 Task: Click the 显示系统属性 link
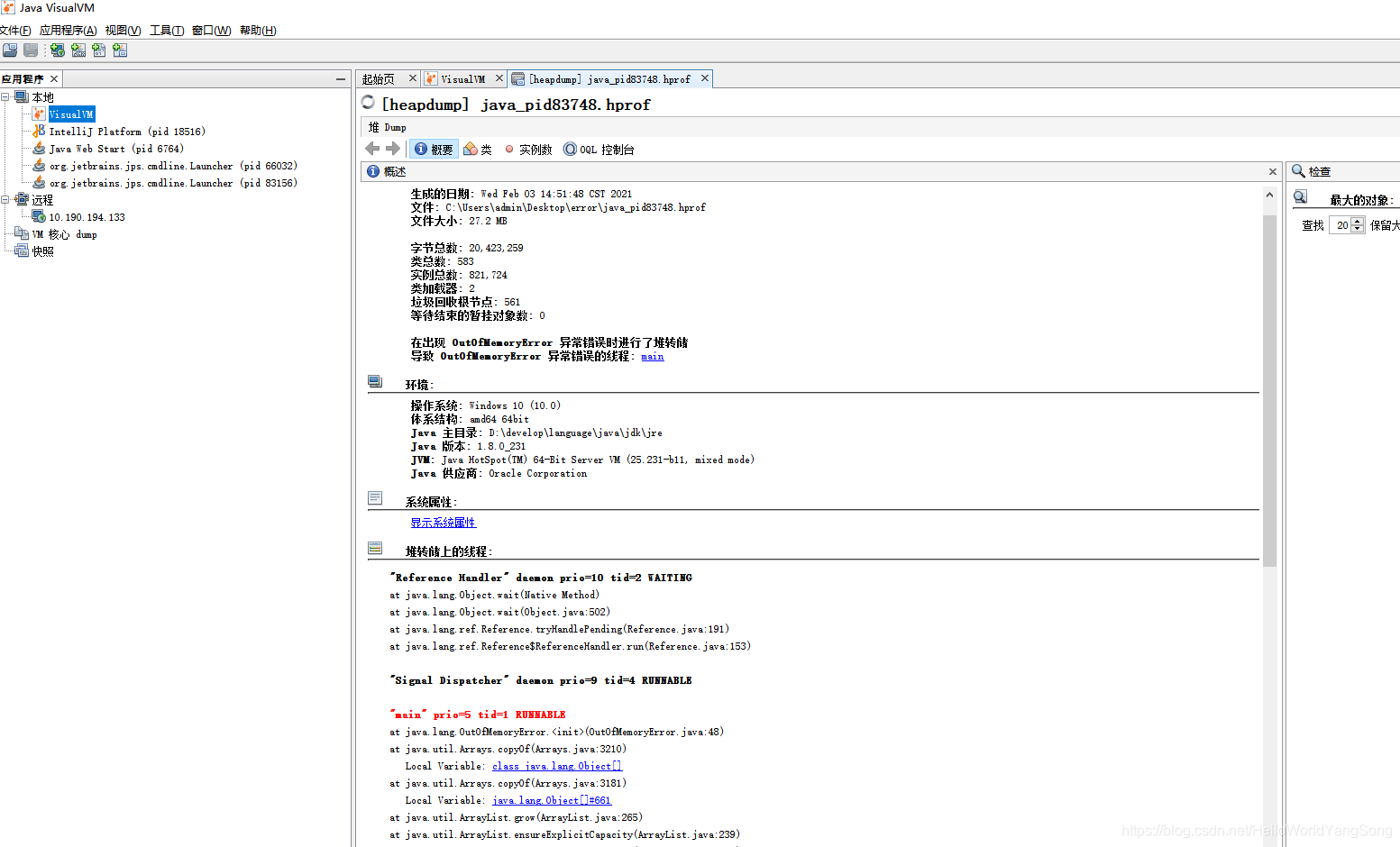tap(443, 523)
